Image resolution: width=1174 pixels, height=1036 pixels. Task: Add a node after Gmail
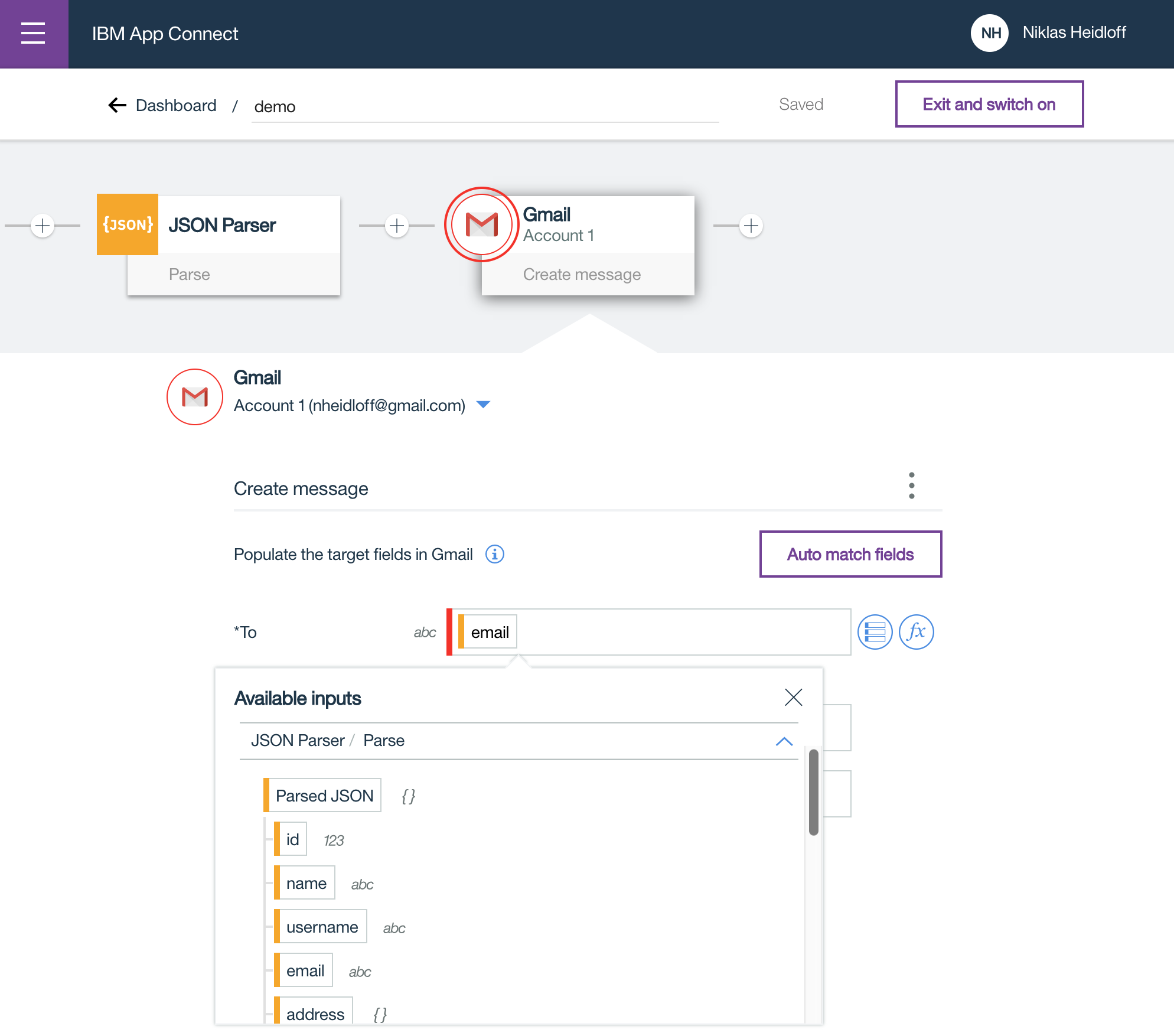(751, 226)
